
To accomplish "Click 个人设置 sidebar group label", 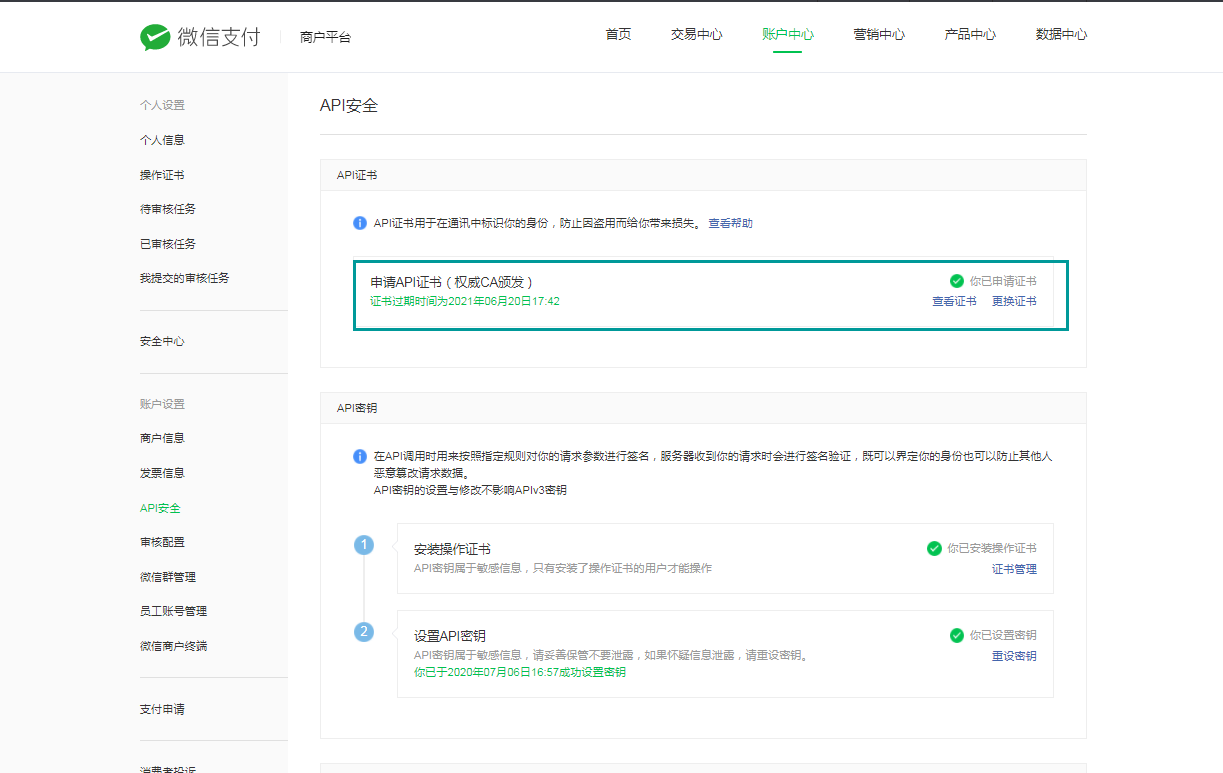I will coord(162,105).
